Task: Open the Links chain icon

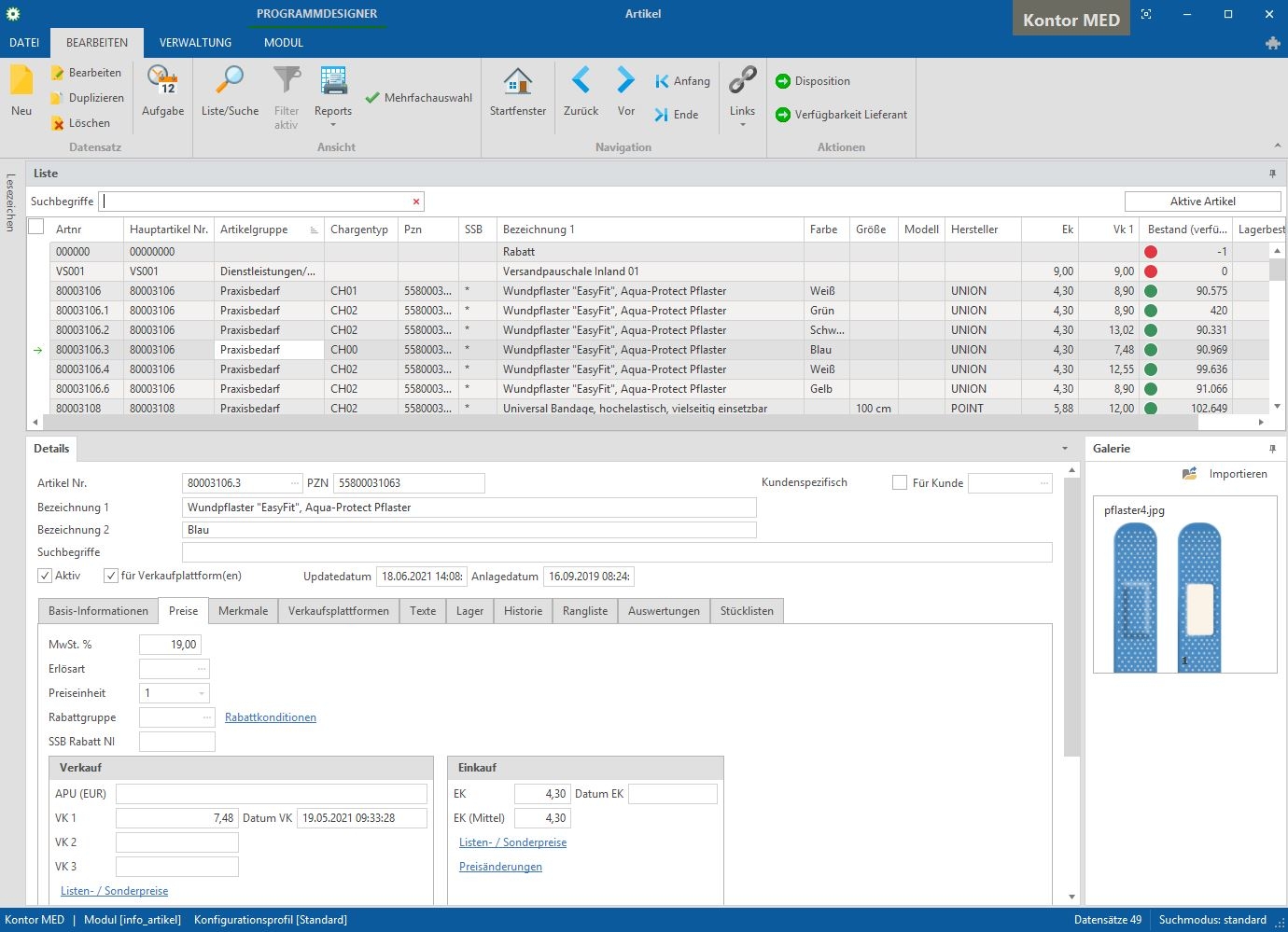Action: (x=742, y=82)
